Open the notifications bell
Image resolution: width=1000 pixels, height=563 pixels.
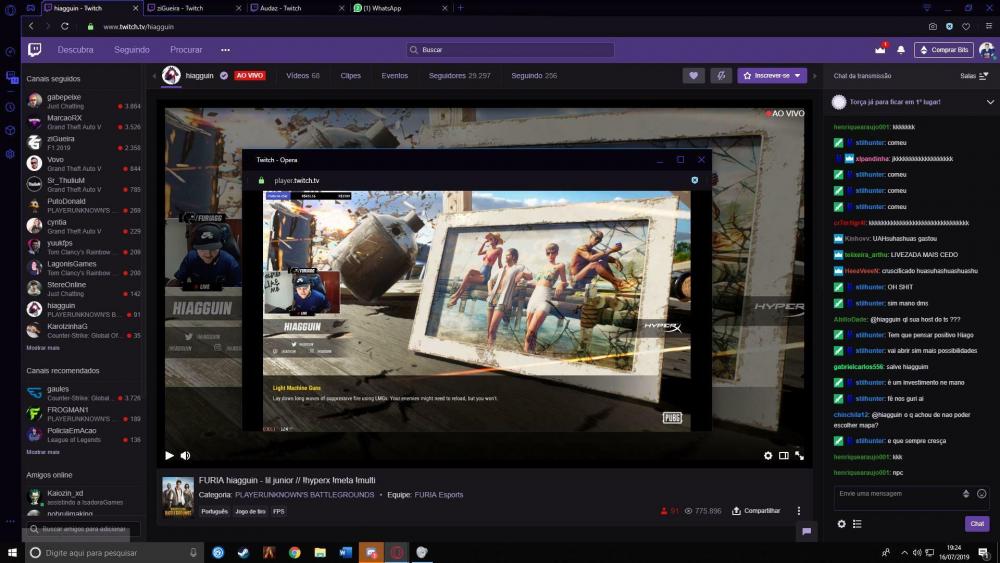[x=901, y=49]
